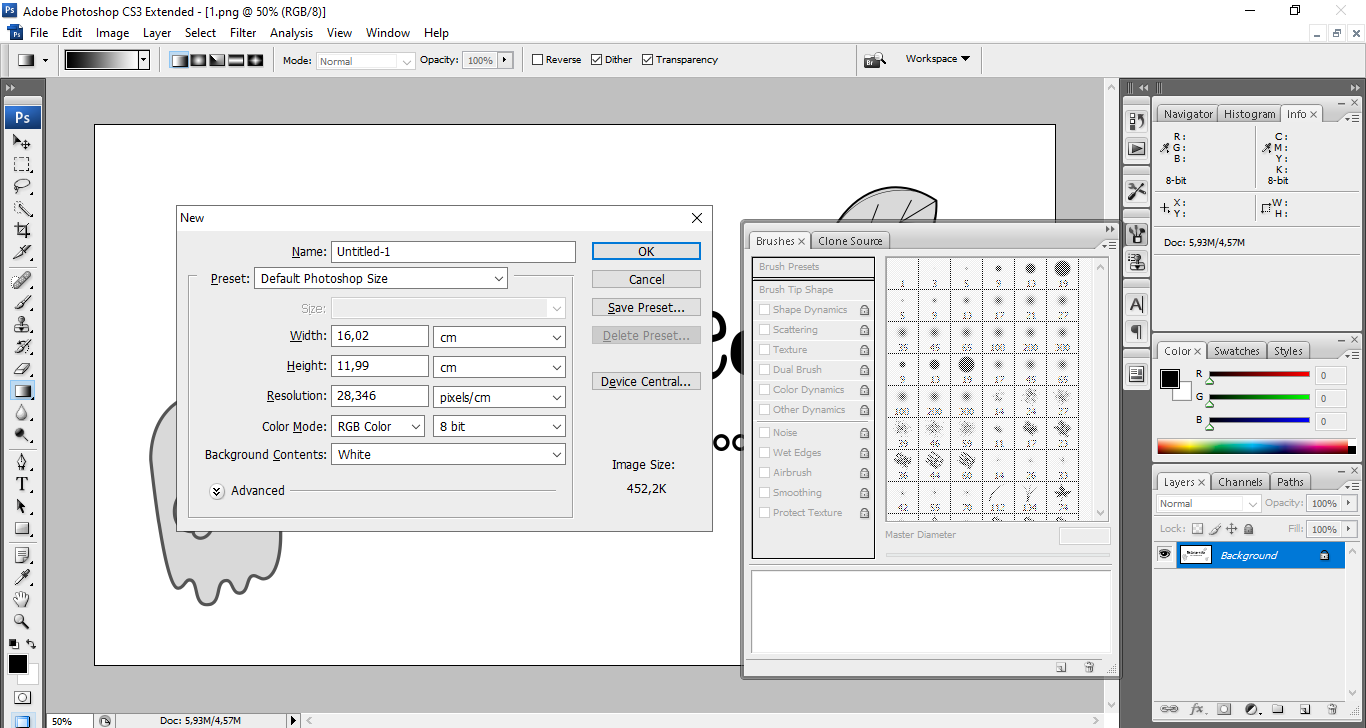Open the Filter menu
The width and height of the screenshot is (1366, 728).
pos(243,33)
